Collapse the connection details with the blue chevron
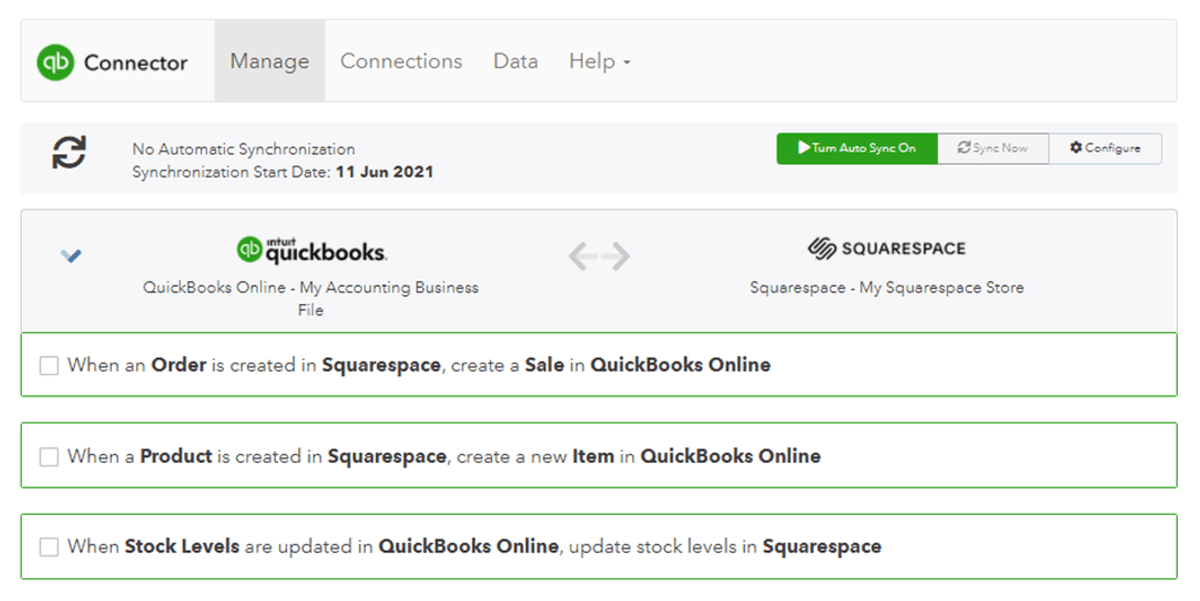 pos(70,255)
